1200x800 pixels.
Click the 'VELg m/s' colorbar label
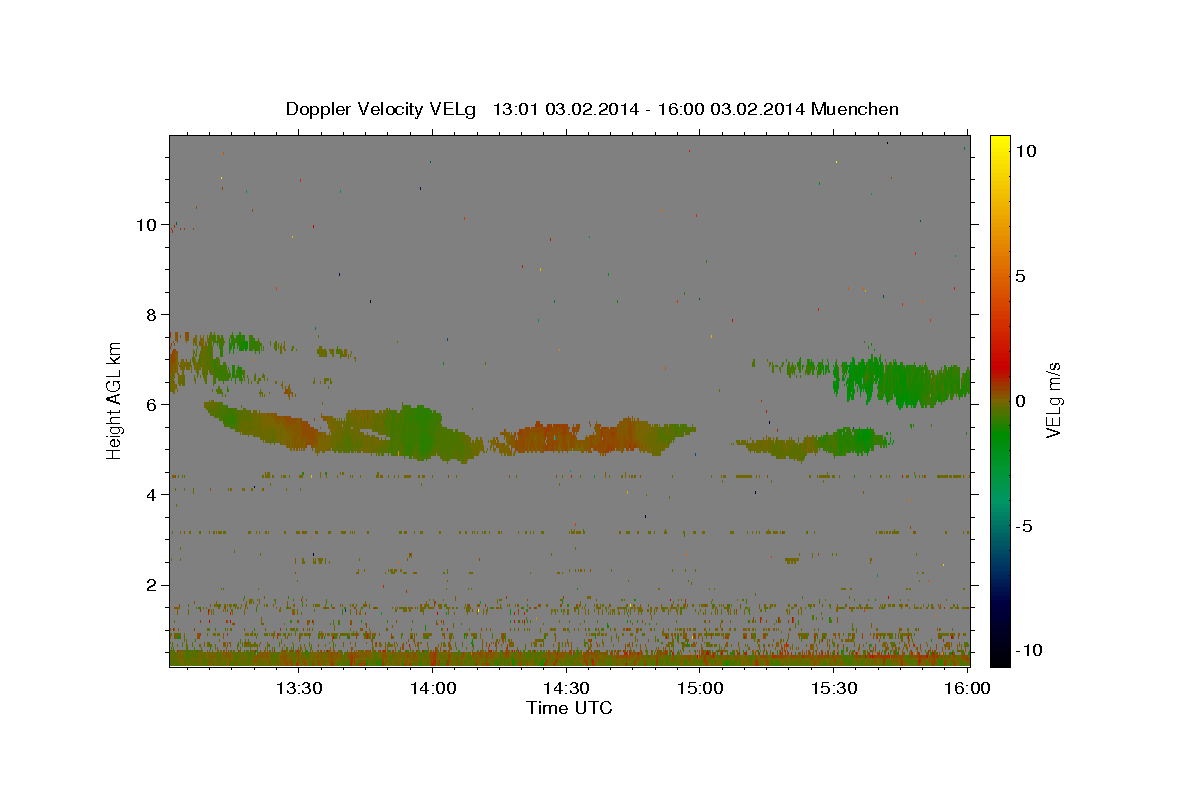click(x=1054, y=400)
